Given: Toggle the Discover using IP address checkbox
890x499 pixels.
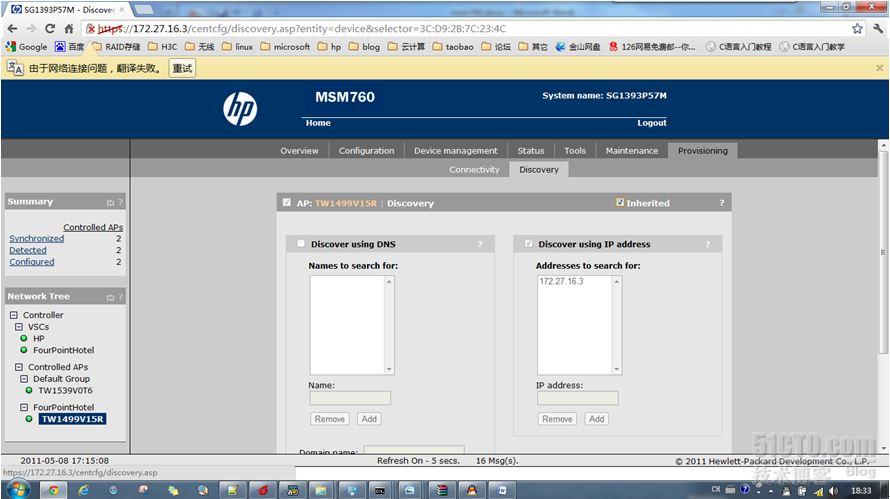Looking at the screenshot, I should (x=528, y=244).
